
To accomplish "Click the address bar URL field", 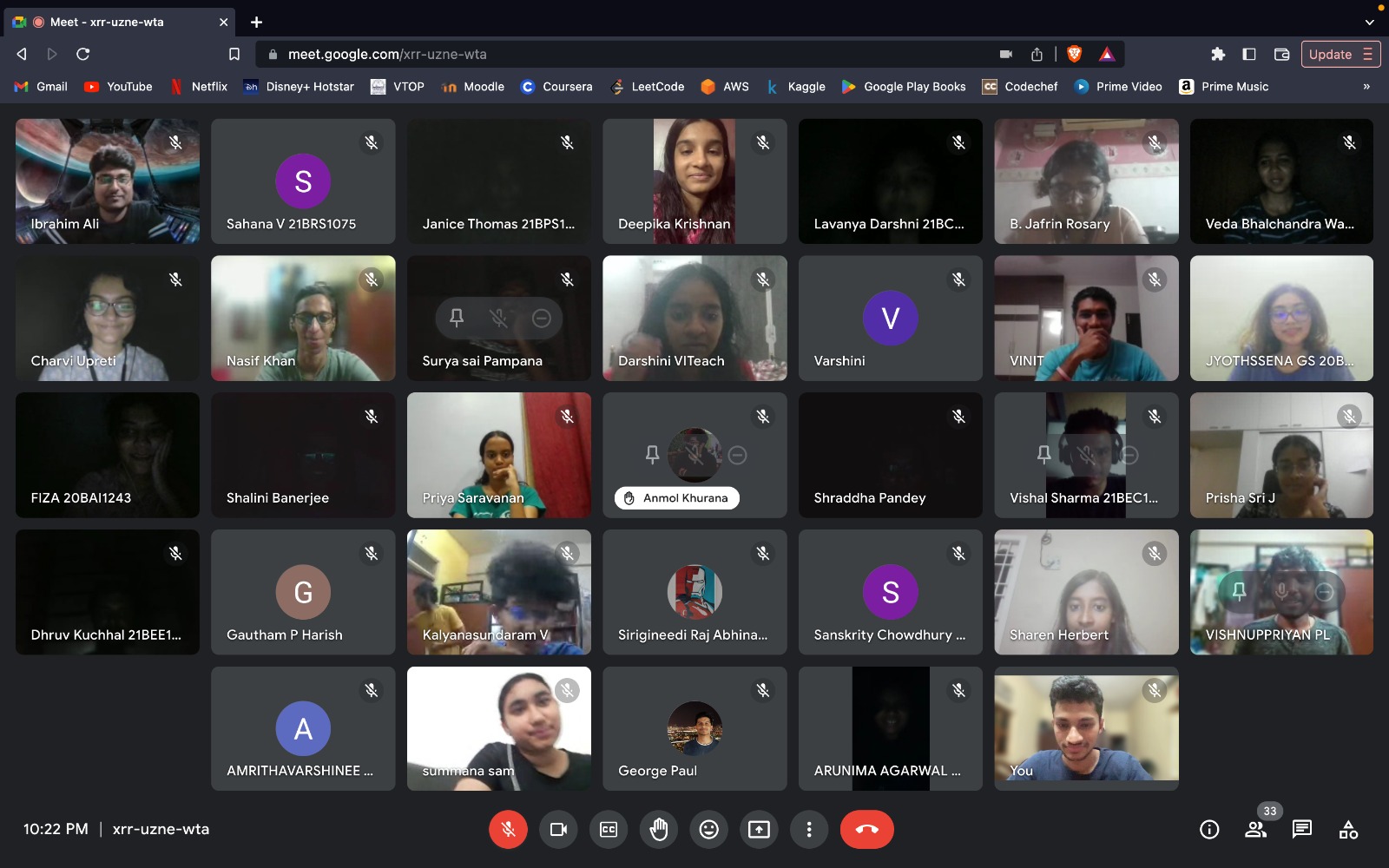I will pyautogui.click(x=608, y=54).
